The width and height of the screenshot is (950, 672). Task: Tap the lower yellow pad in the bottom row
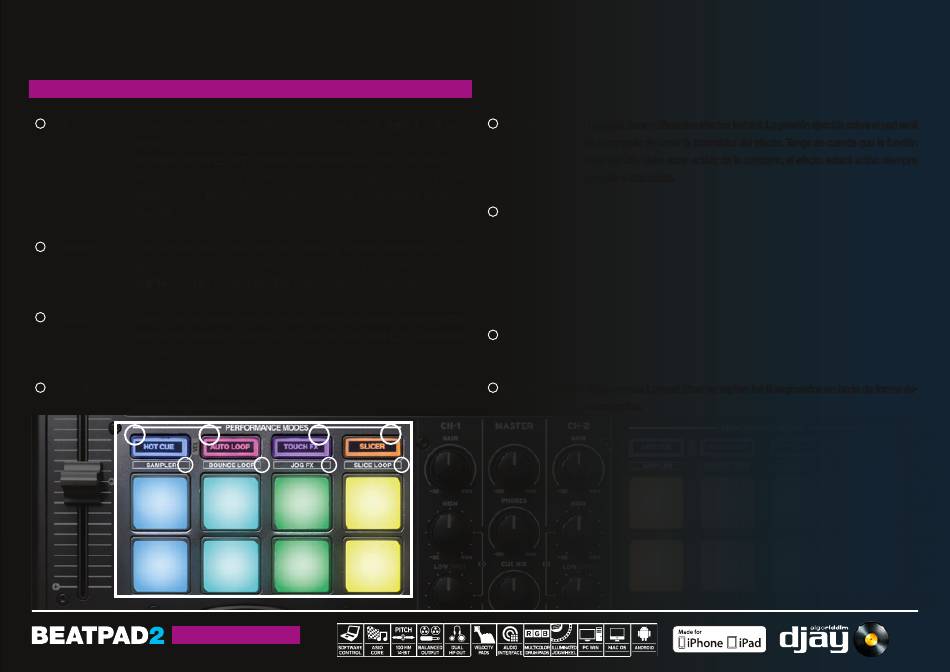point(373,565)
